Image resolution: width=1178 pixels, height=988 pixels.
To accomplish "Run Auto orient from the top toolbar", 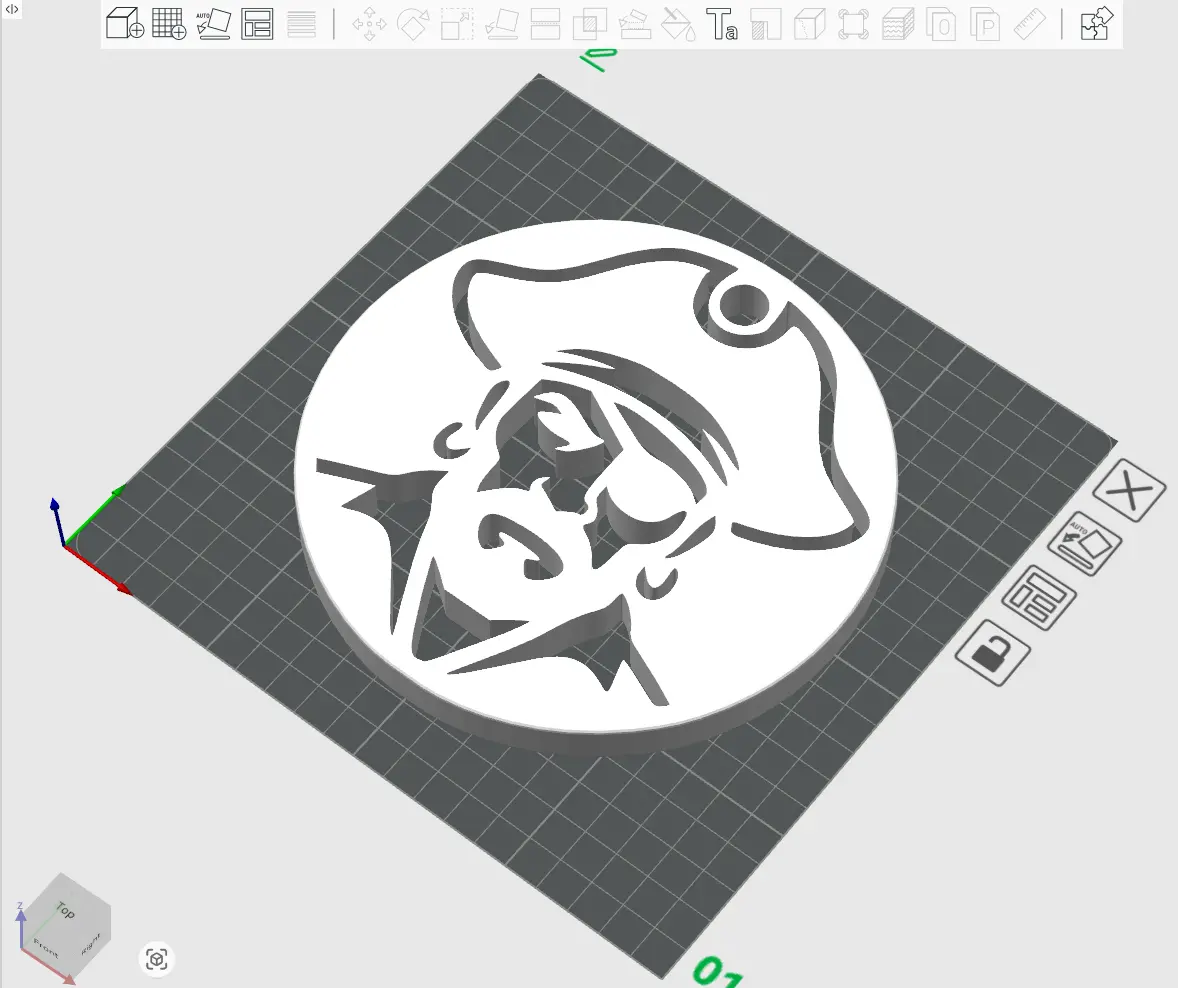I will [213, 24].
